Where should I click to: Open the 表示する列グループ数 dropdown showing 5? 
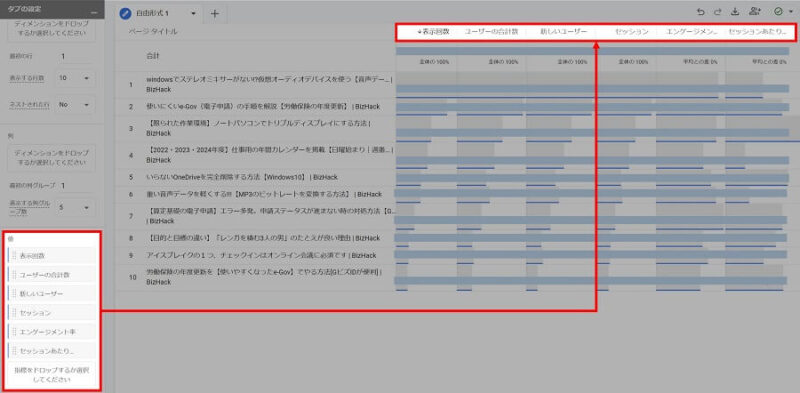[x=74, y=208]
